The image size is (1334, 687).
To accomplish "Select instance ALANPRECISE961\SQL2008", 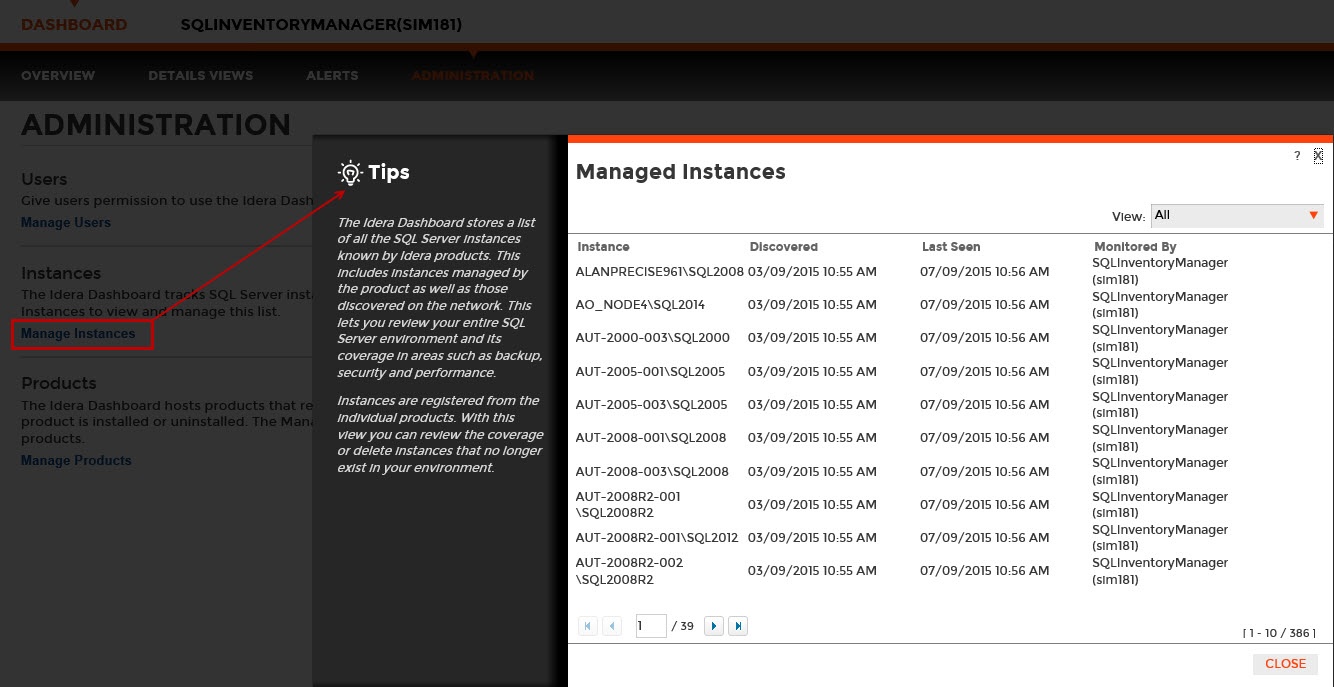I will [660, 271].
